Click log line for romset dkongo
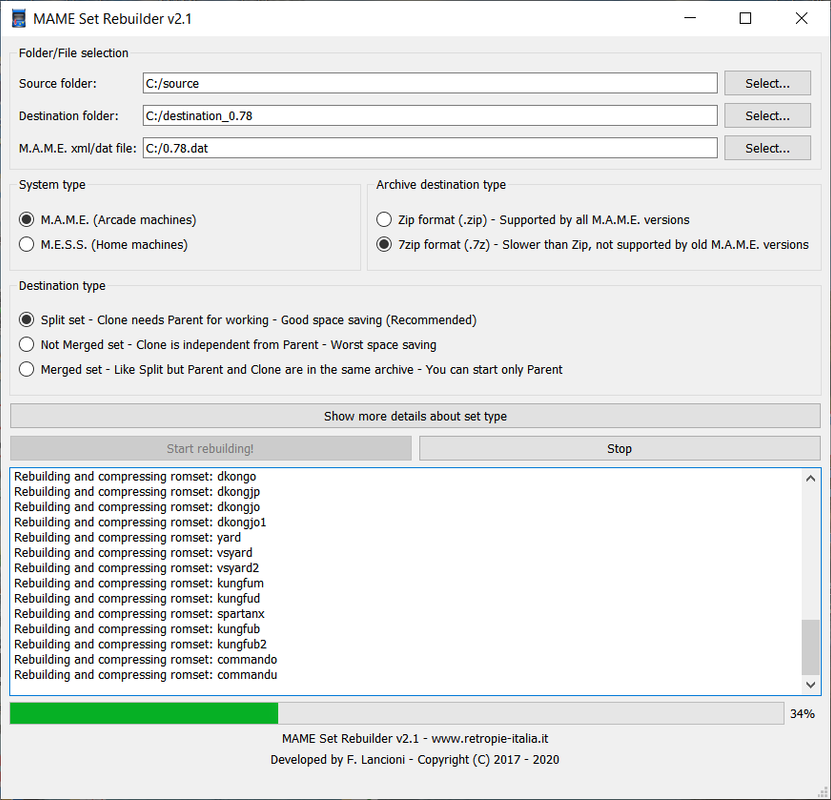 pyautogui.click(x=135, y=476)
